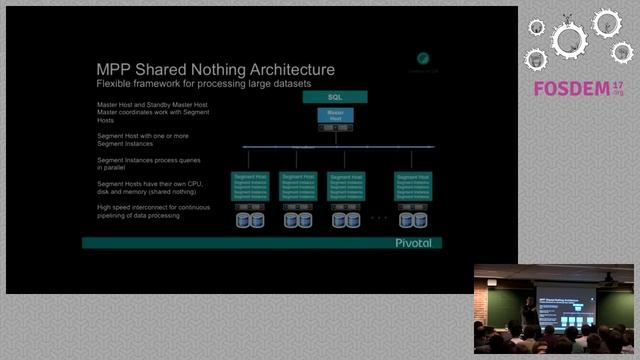Click "Segment Hosts have their own CPU" text

[x=150, y=184]
